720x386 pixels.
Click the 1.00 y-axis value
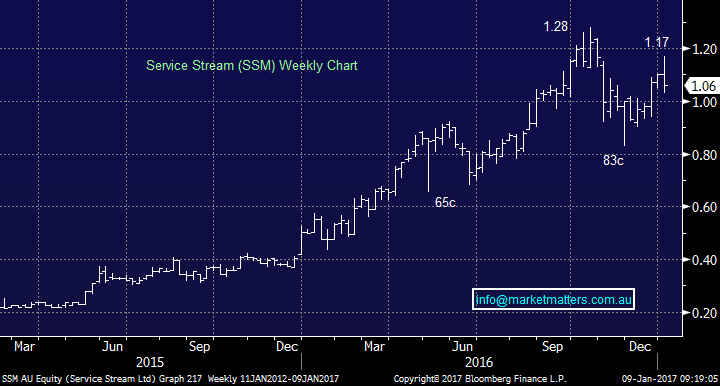click(x=704, y=102)
